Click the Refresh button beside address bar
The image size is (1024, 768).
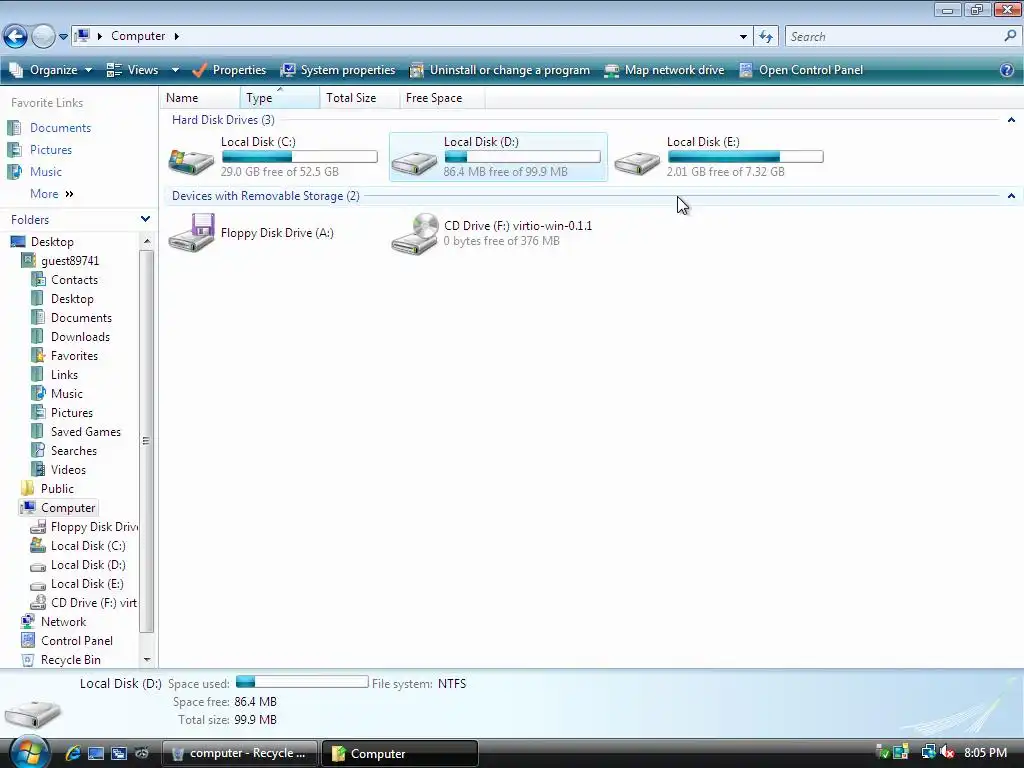766,37
